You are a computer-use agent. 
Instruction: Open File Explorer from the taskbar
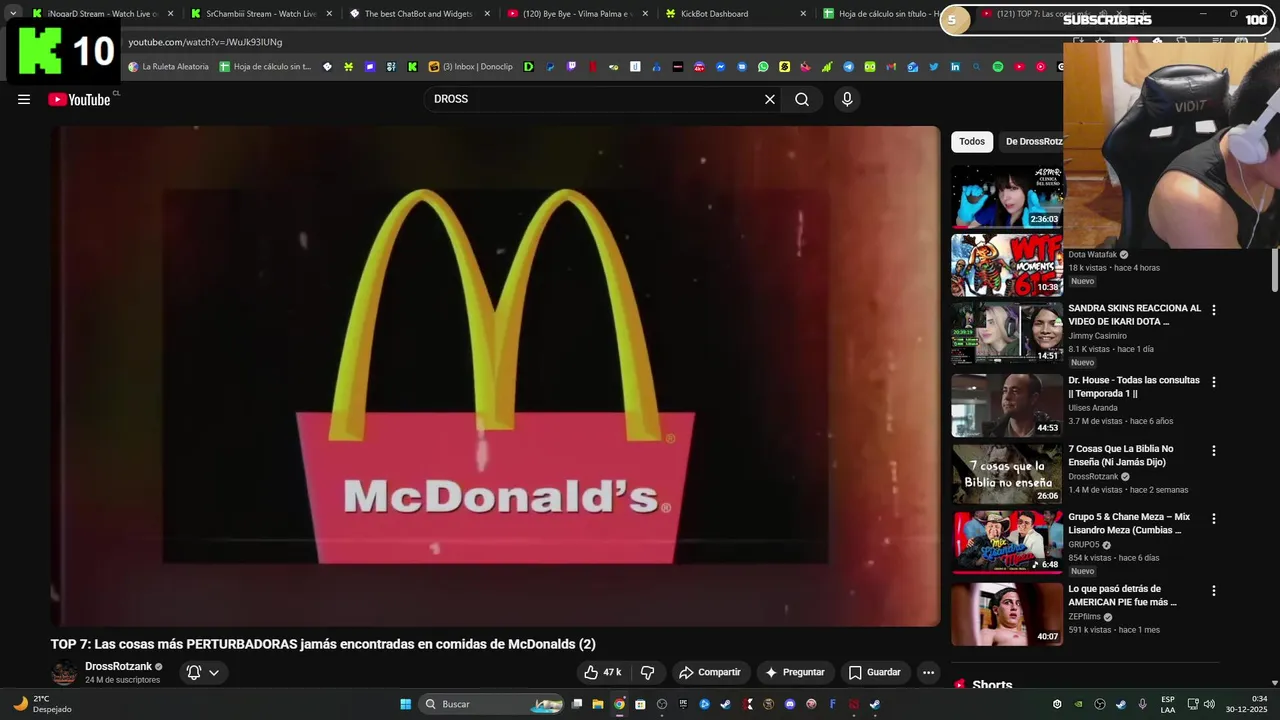[x=598, y=704]
